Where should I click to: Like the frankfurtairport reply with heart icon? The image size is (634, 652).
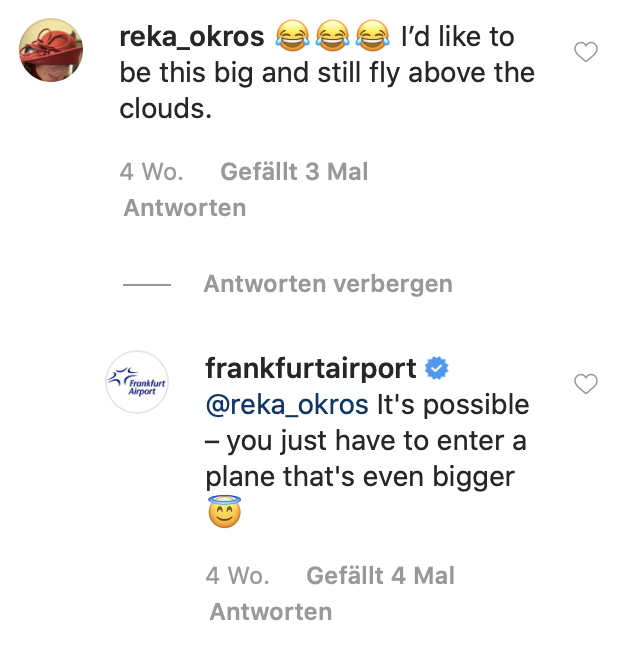pos(586,383)
